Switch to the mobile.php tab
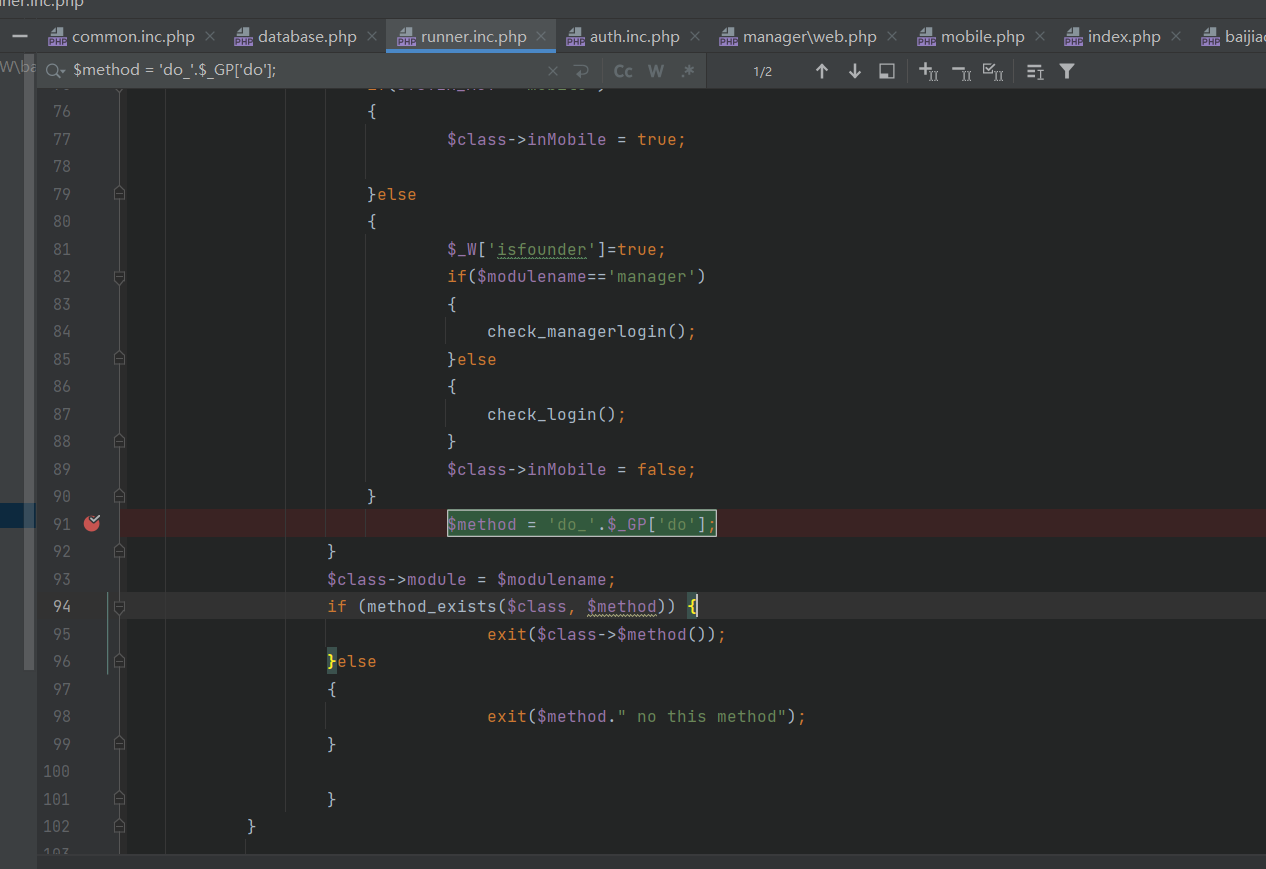Screen dimensions: 1266x869 983,36
